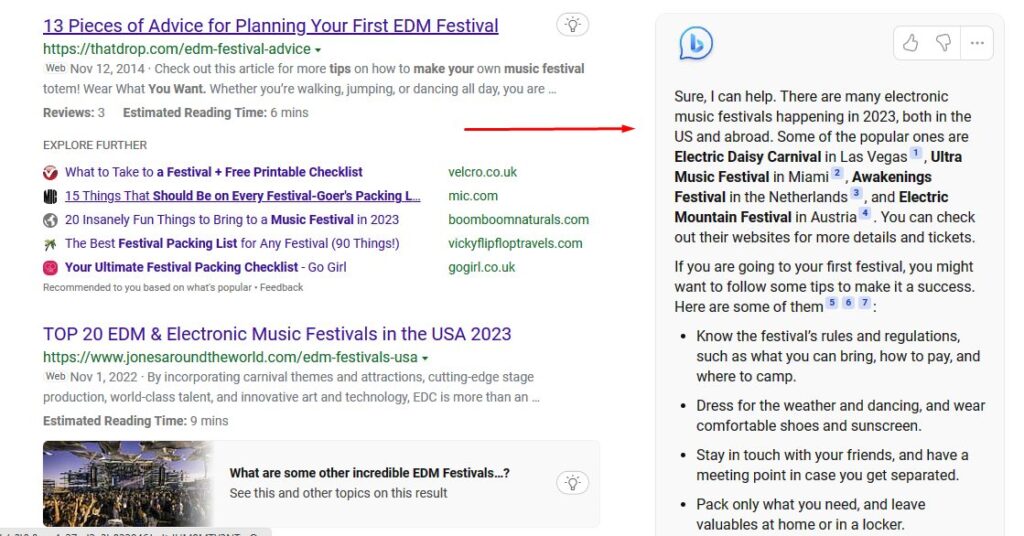Open 'The Best Festival Packing List' link
Viewport: 1024px width, 536px height.
[232, 244]
